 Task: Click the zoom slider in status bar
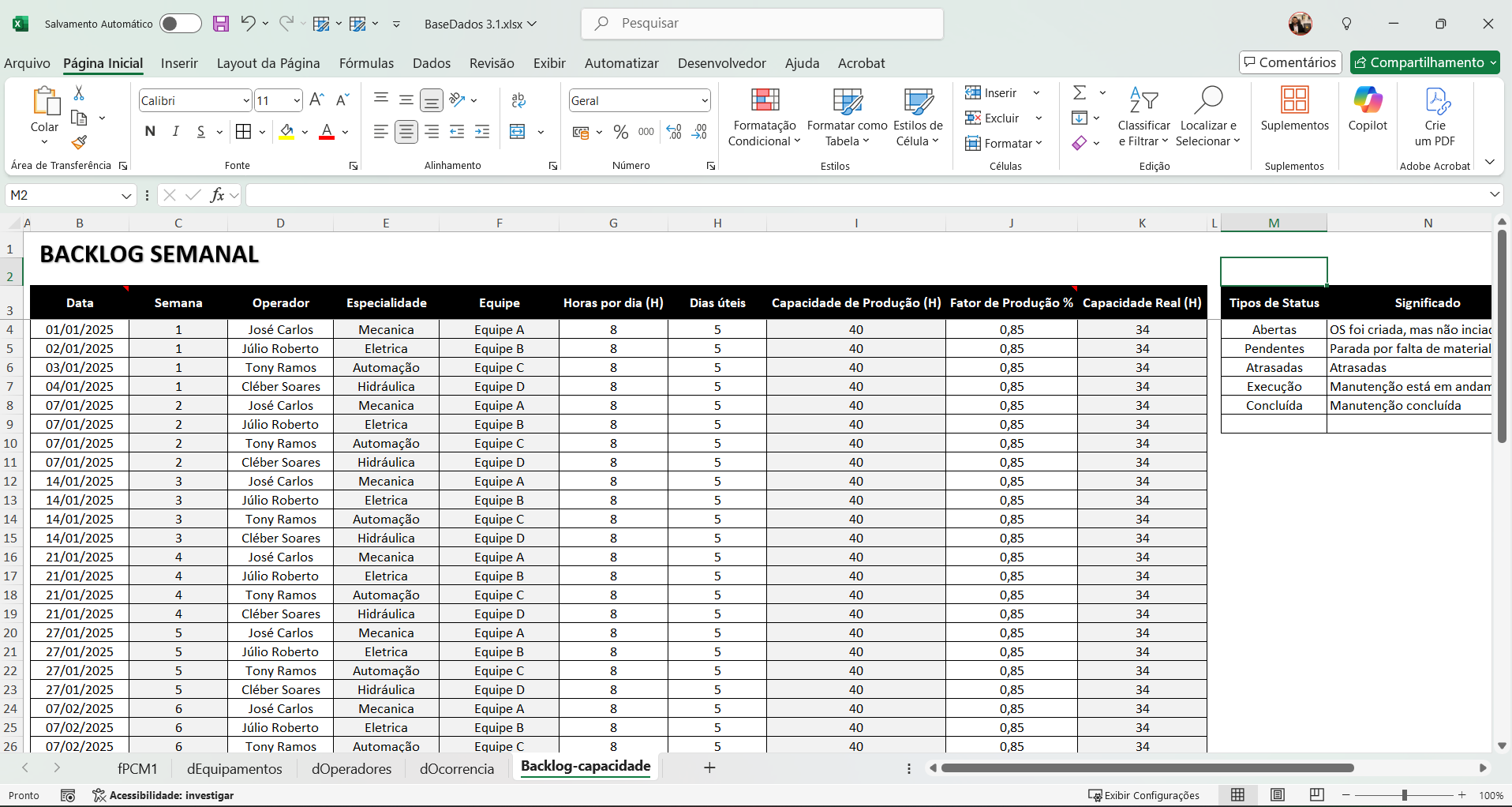pyautogui.click(x=1404, y=795)
